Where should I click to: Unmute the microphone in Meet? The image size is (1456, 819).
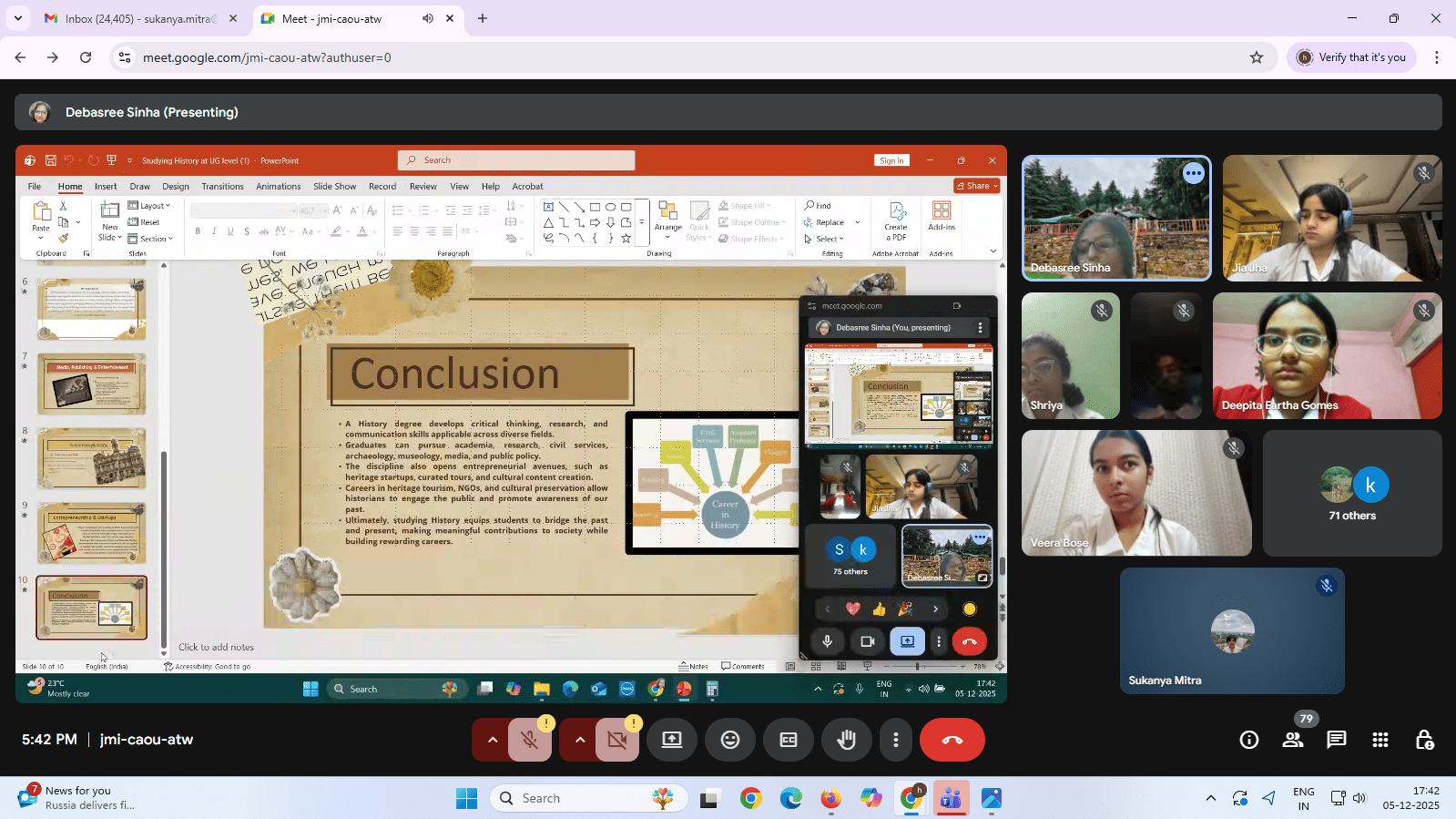pos(530,740)
